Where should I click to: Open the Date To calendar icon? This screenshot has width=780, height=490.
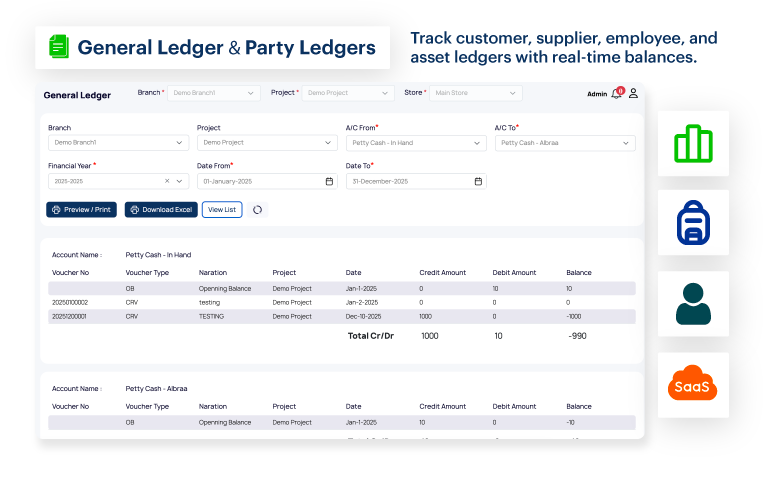478,182
